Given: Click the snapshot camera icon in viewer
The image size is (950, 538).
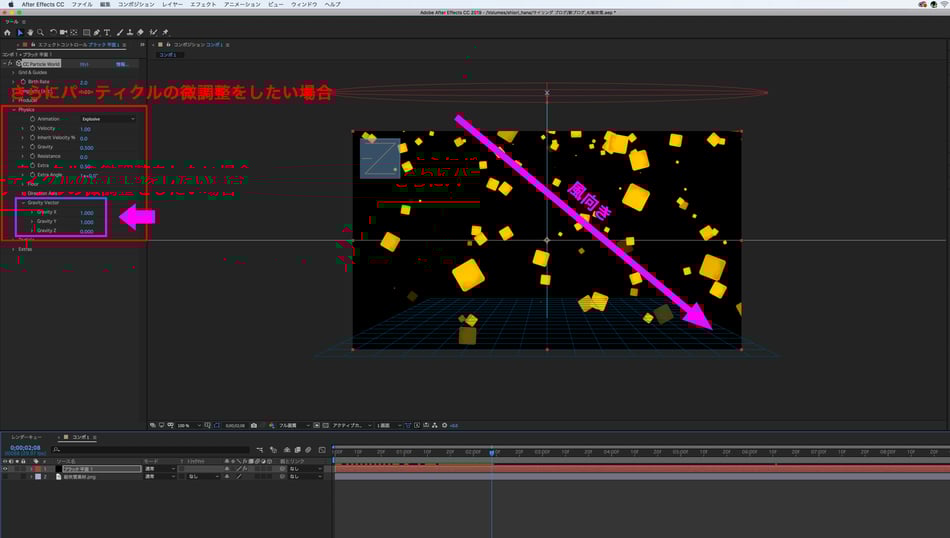Looking at the screenshot, I should pos(254,425).
